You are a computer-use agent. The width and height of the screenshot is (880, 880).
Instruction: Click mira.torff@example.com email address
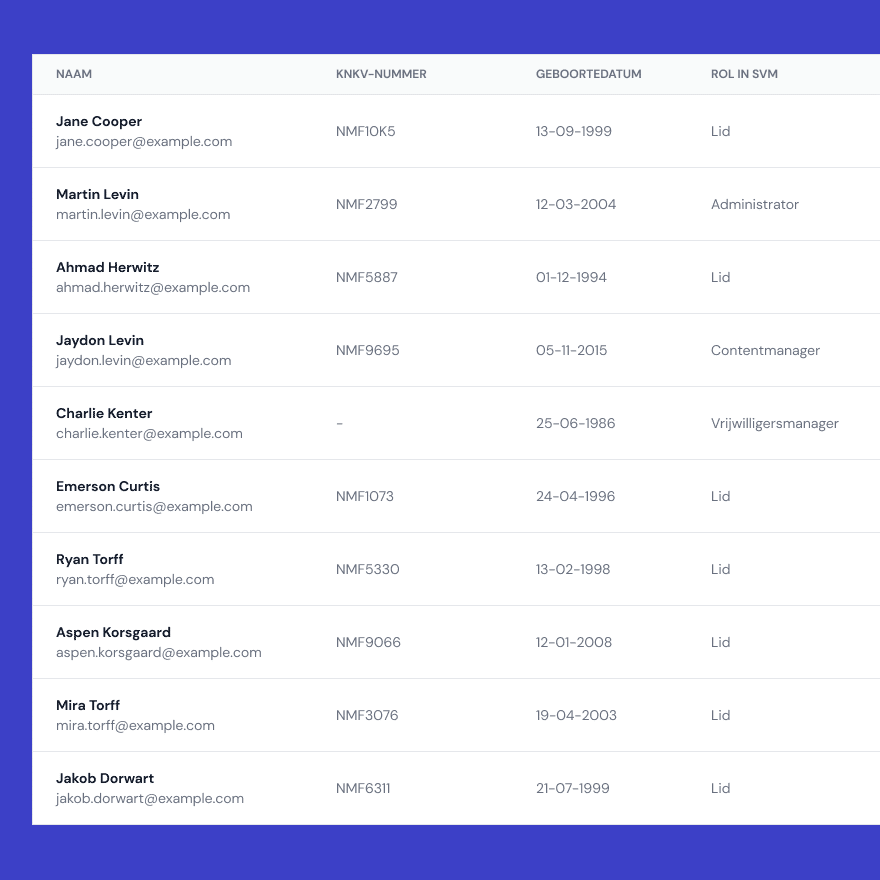(x=135, y=726)
